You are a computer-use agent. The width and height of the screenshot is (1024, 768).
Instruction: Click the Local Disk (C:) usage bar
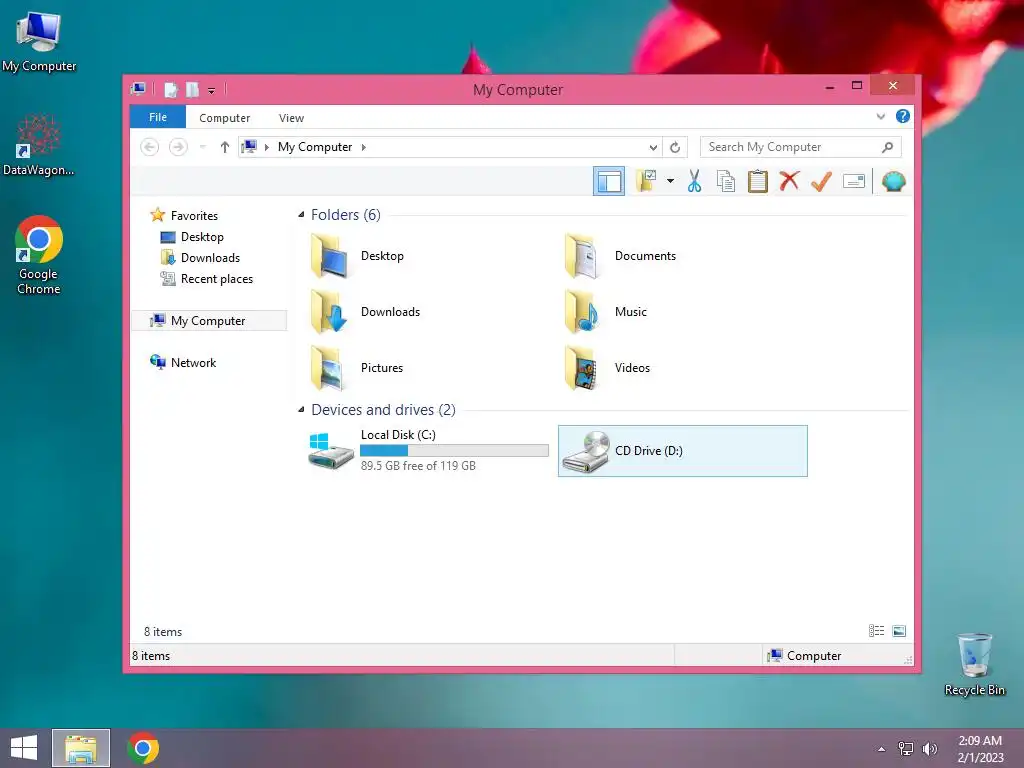pos(454,451)
